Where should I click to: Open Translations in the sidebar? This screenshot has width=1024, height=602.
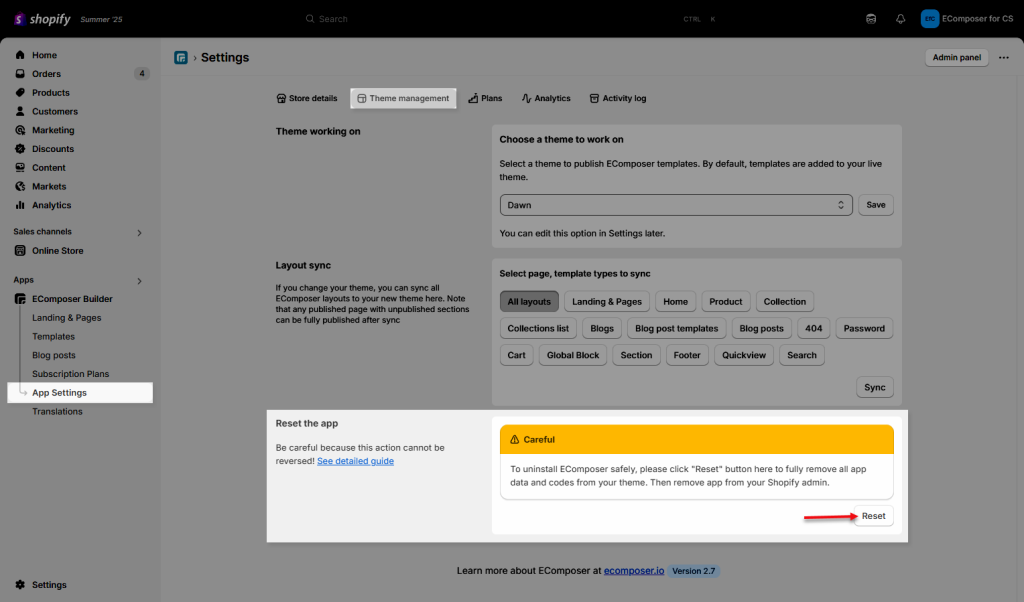pyautogui.click(x=57, y=411)
